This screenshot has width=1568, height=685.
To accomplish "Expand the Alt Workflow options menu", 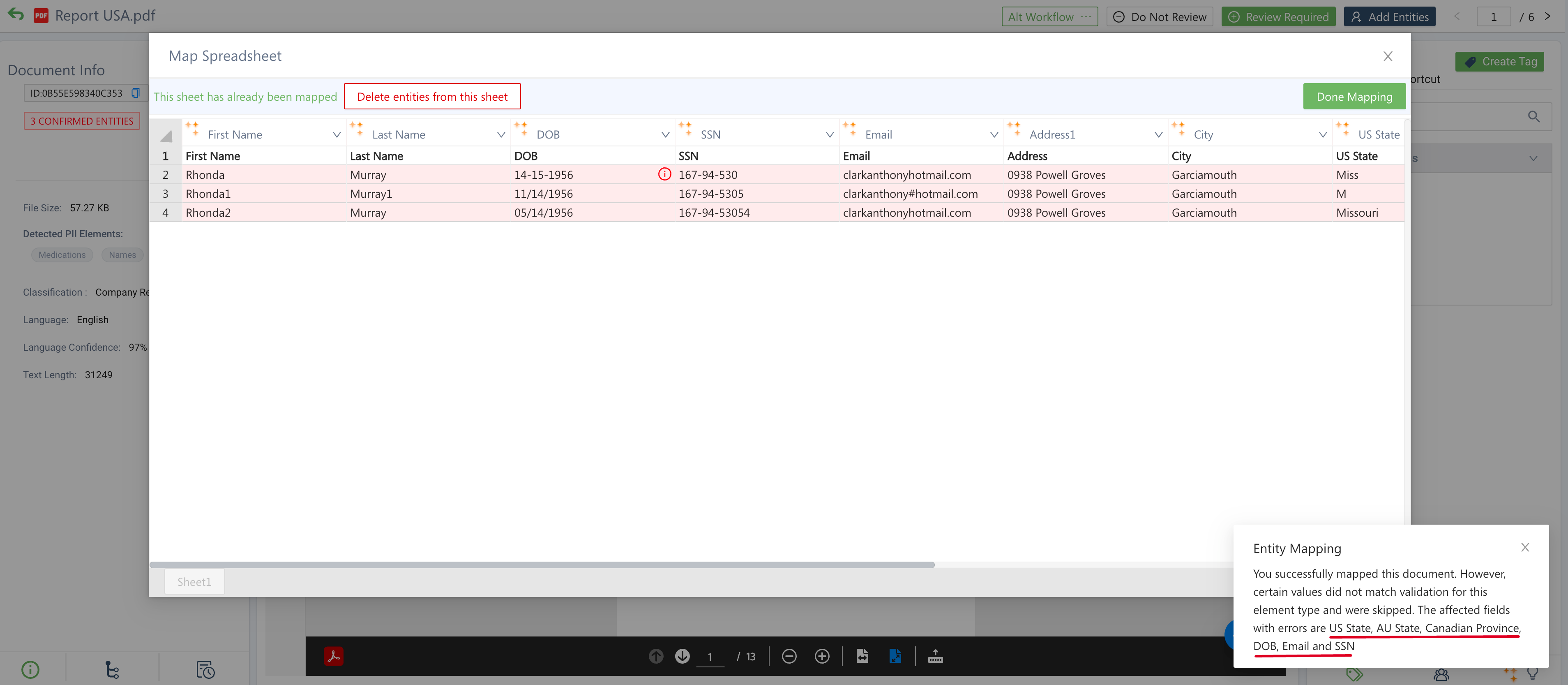I will click(x=1086, y=17).
